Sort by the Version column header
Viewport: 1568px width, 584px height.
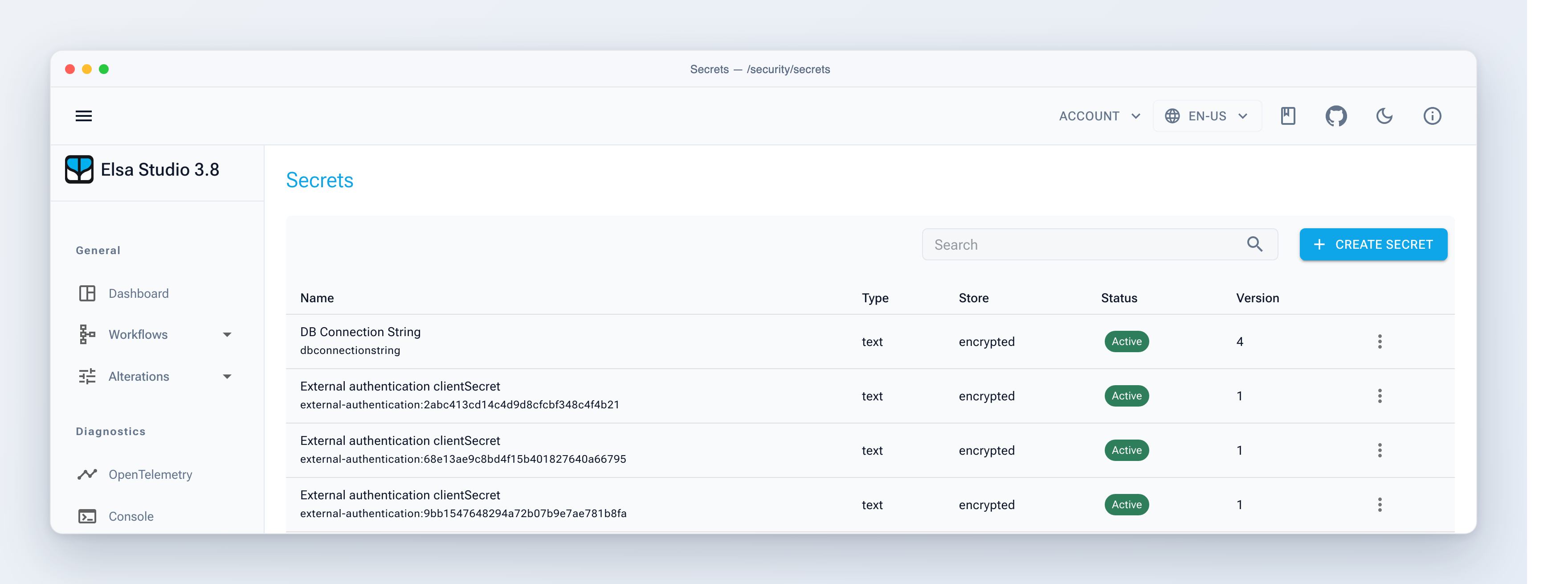[x=1257, y=298]
